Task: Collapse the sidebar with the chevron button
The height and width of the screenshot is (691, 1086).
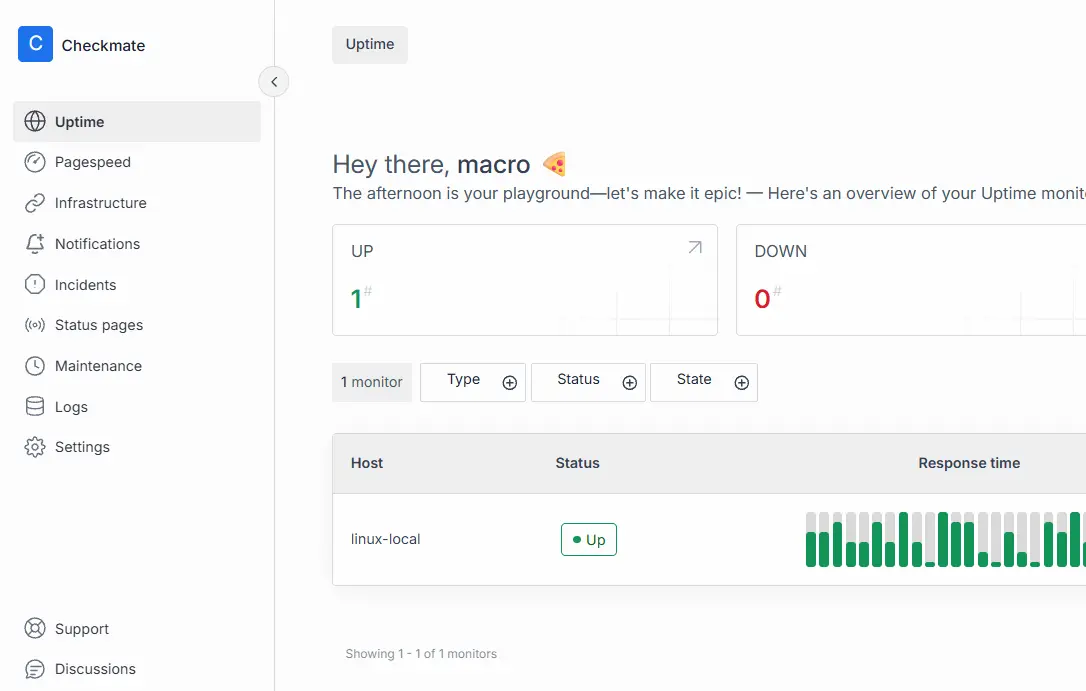Action: point(273,82)
